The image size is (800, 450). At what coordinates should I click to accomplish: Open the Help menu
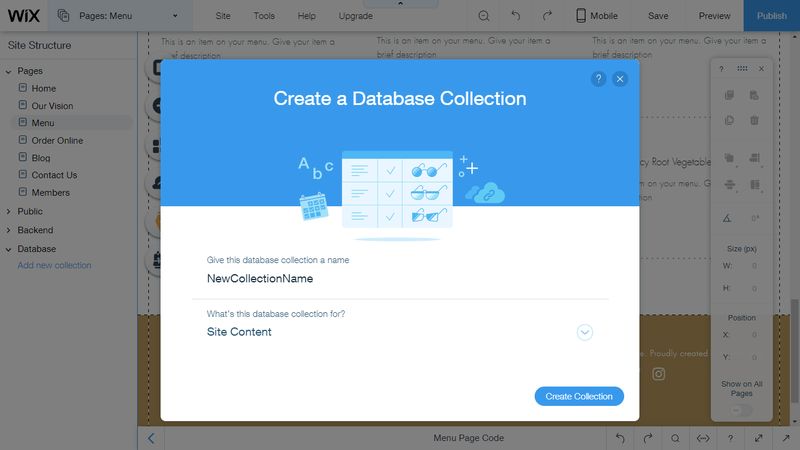click(x=307, y=16)
